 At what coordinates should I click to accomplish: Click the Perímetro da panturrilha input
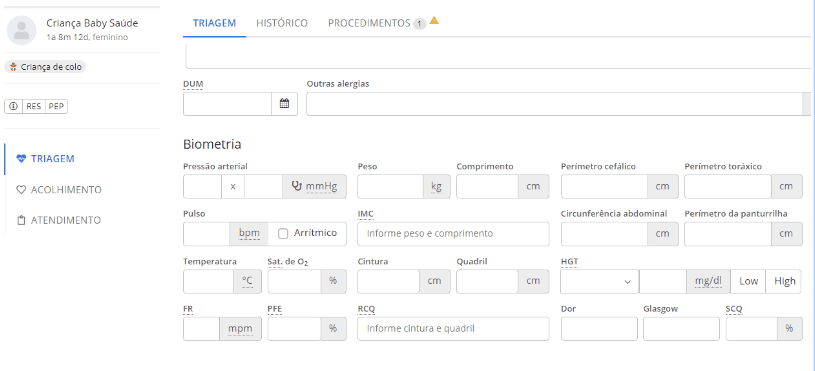(728, 234)
